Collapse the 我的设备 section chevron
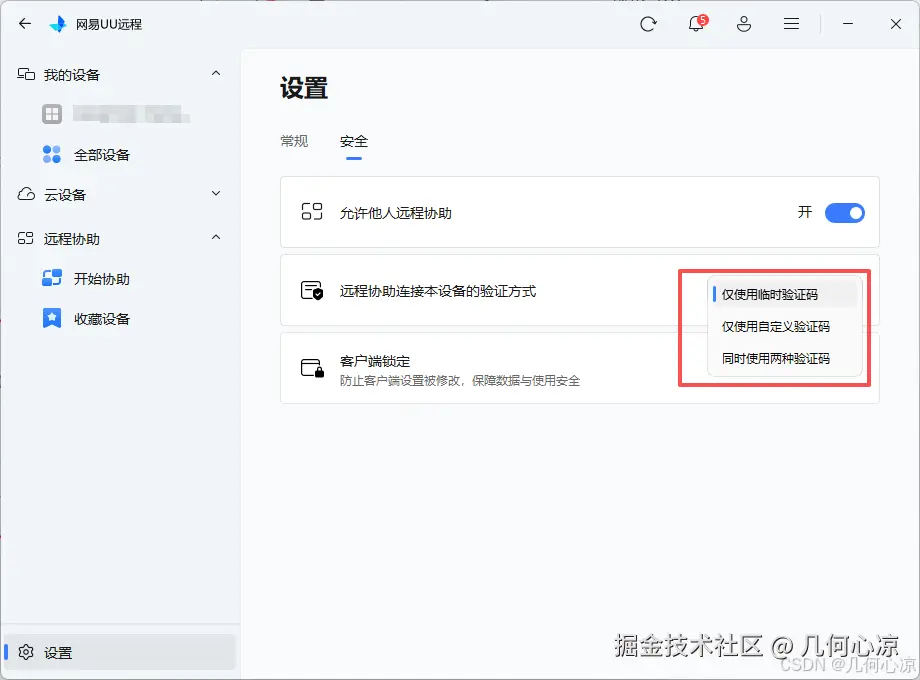This screenshot has height=680, width=920. (216, 73)
